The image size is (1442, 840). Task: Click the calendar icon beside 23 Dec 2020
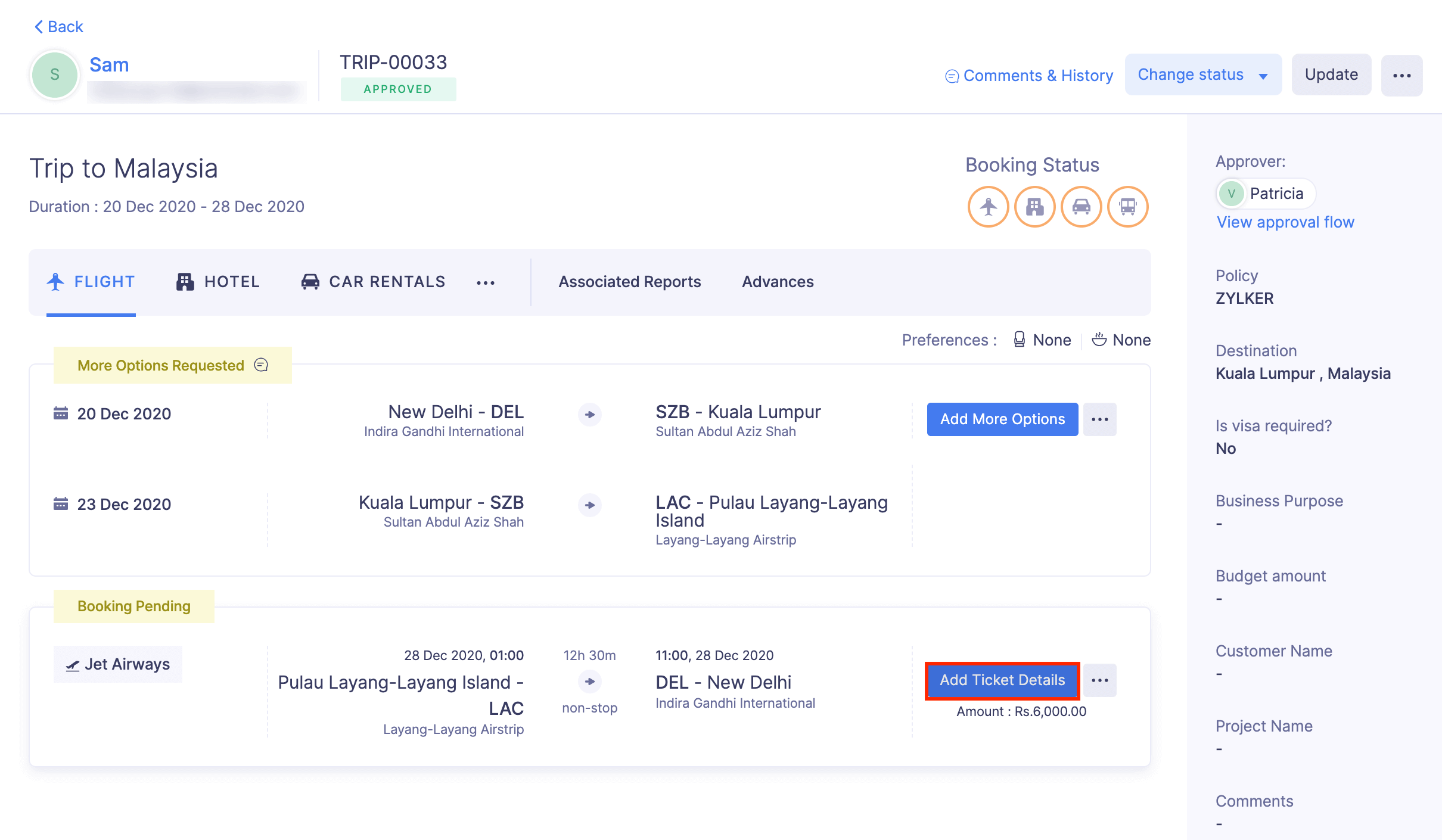click(61, 503)
